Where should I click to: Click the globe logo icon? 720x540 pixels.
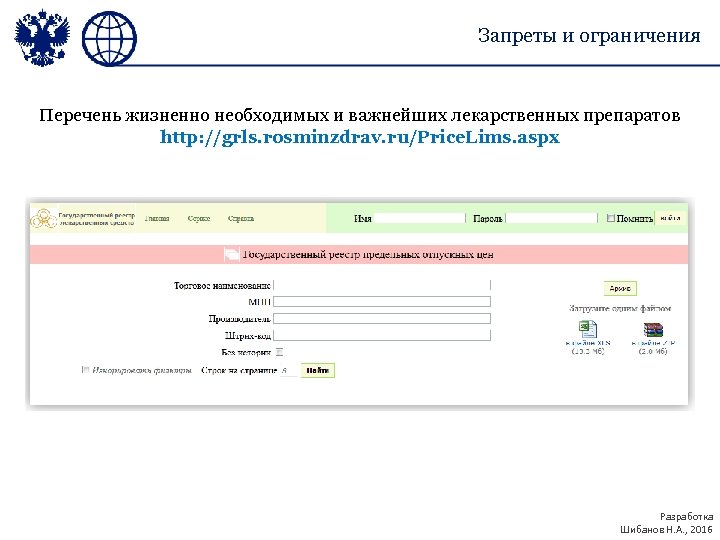[109, 39]
